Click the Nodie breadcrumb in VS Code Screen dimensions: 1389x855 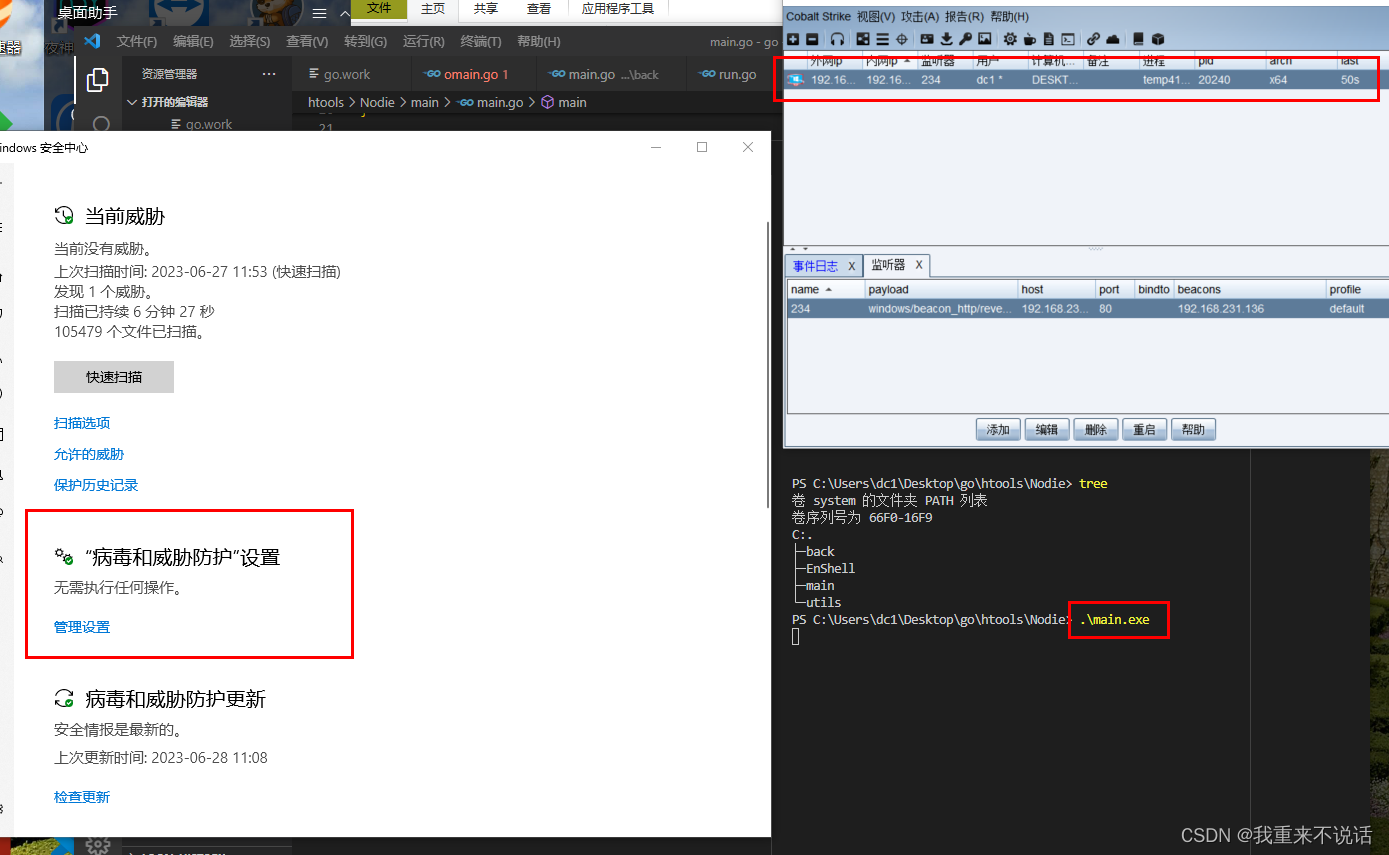click(377, 102)
